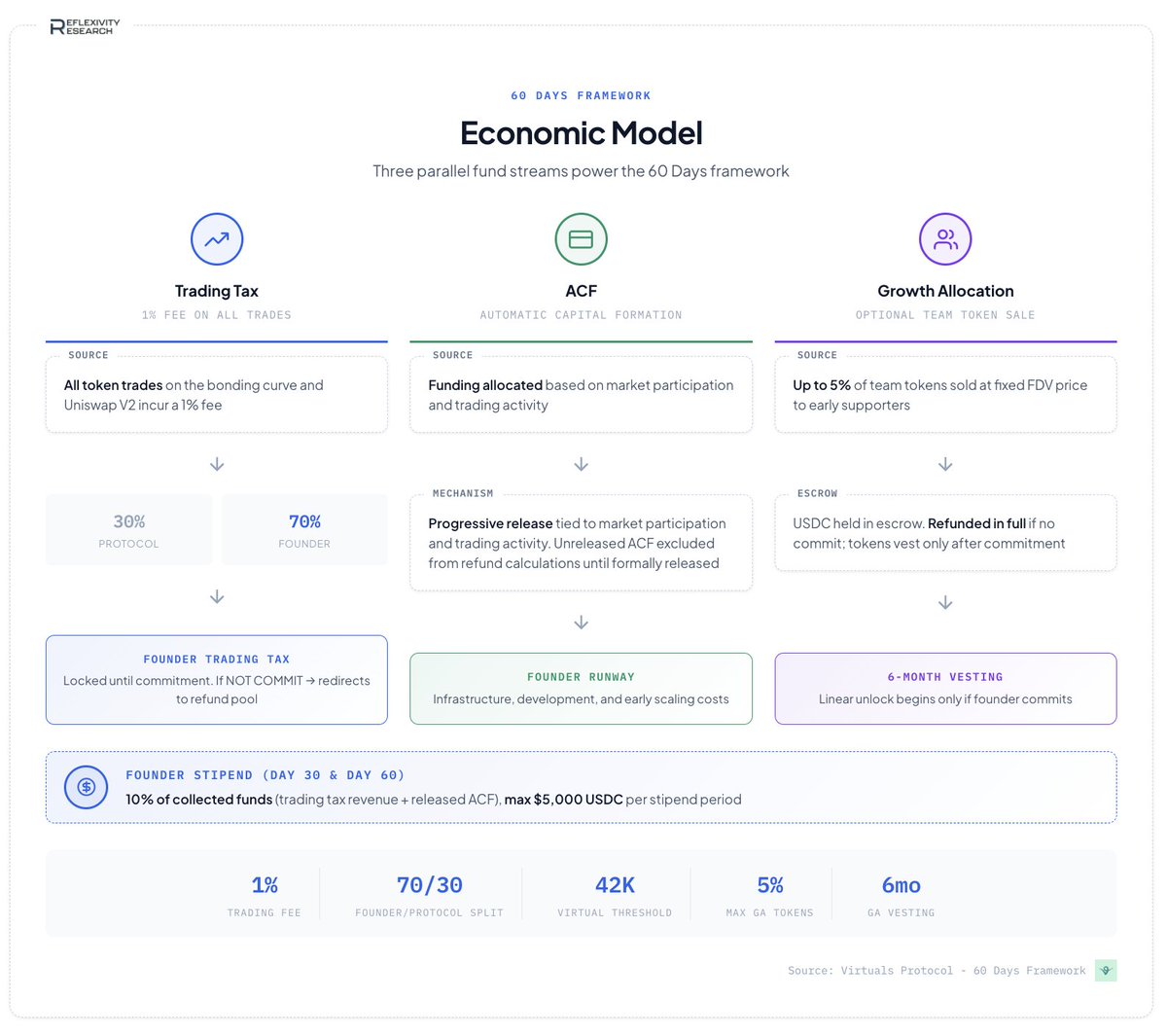Click the 'Up to 5%' source card
Image resolution: width=1167 pixels, height=1036 pixels.
tap(945, 395)
